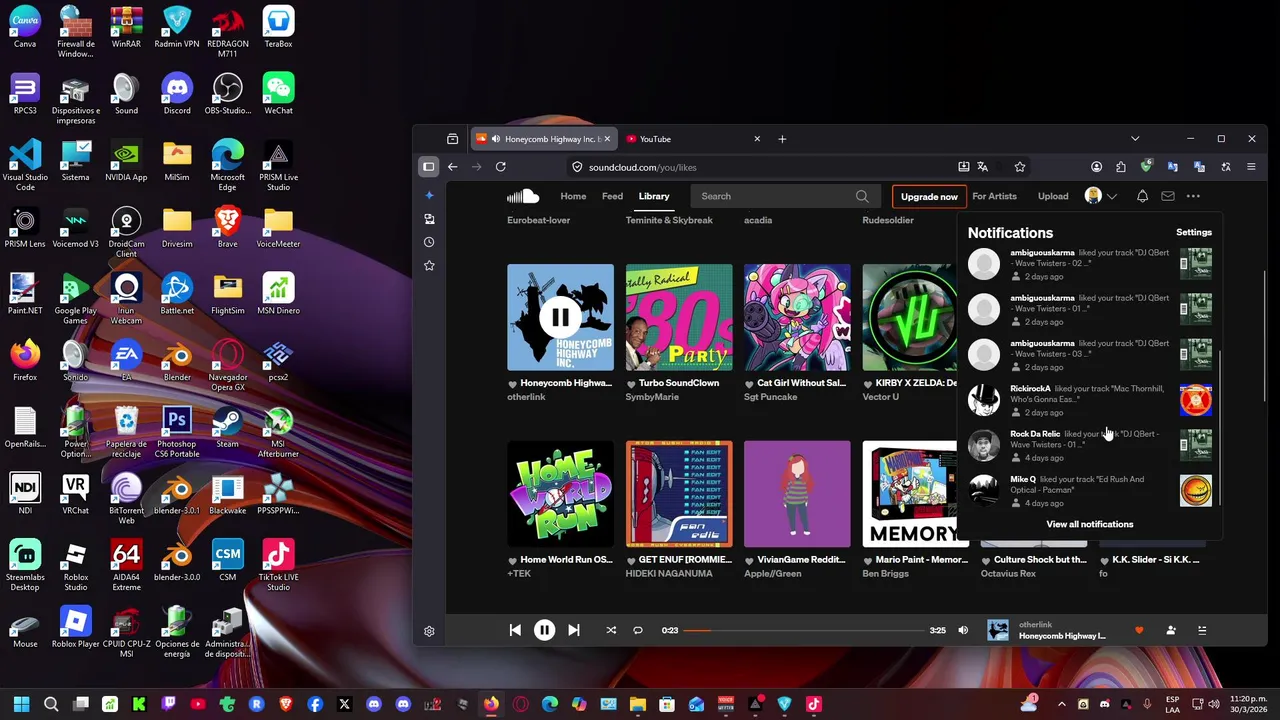Open Turbo SoundClown track thumbnail

click(679, 318)
